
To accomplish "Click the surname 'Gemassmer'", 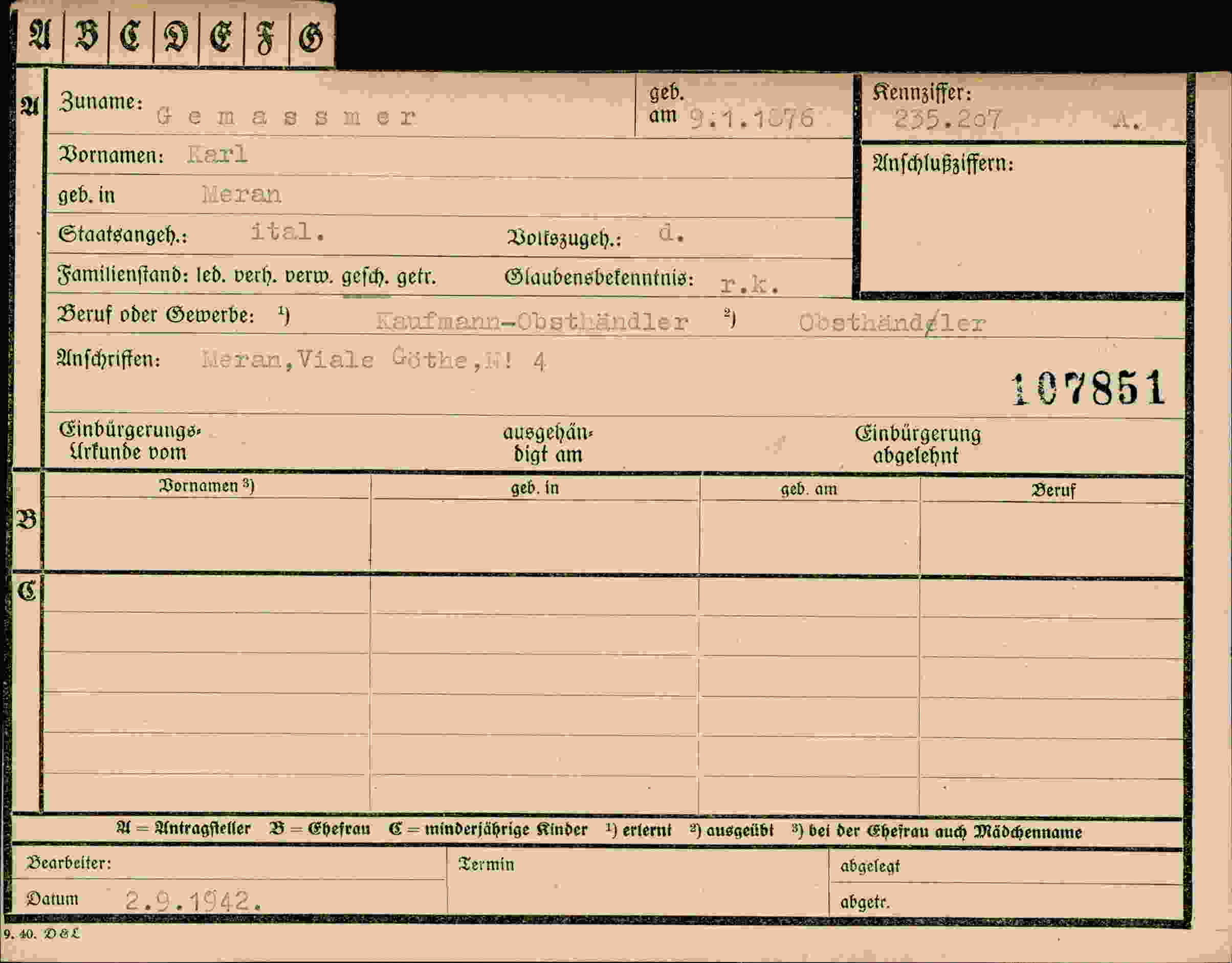I will tap(286, 117).
